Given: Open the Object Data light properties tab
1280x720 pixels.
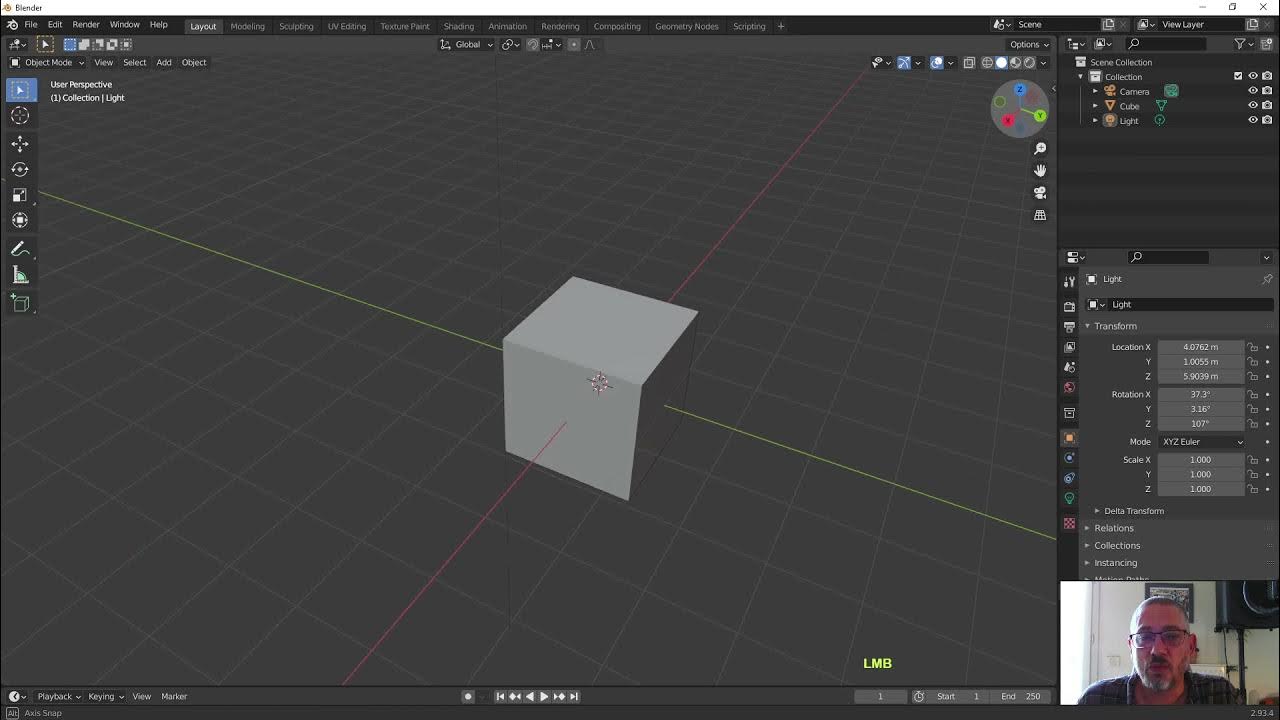Looking at the screenshot, I should click(1069, 498).
